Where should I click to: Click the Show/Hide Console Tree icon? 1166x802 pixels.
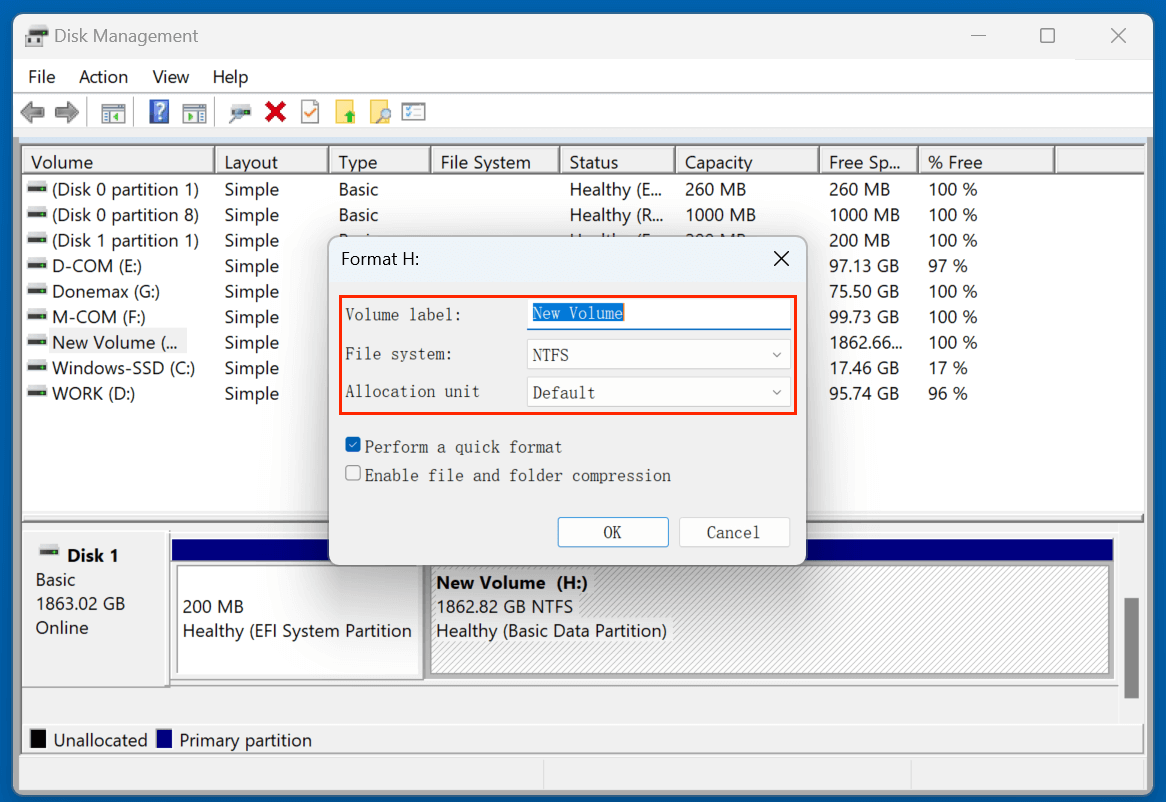point(113,112)
